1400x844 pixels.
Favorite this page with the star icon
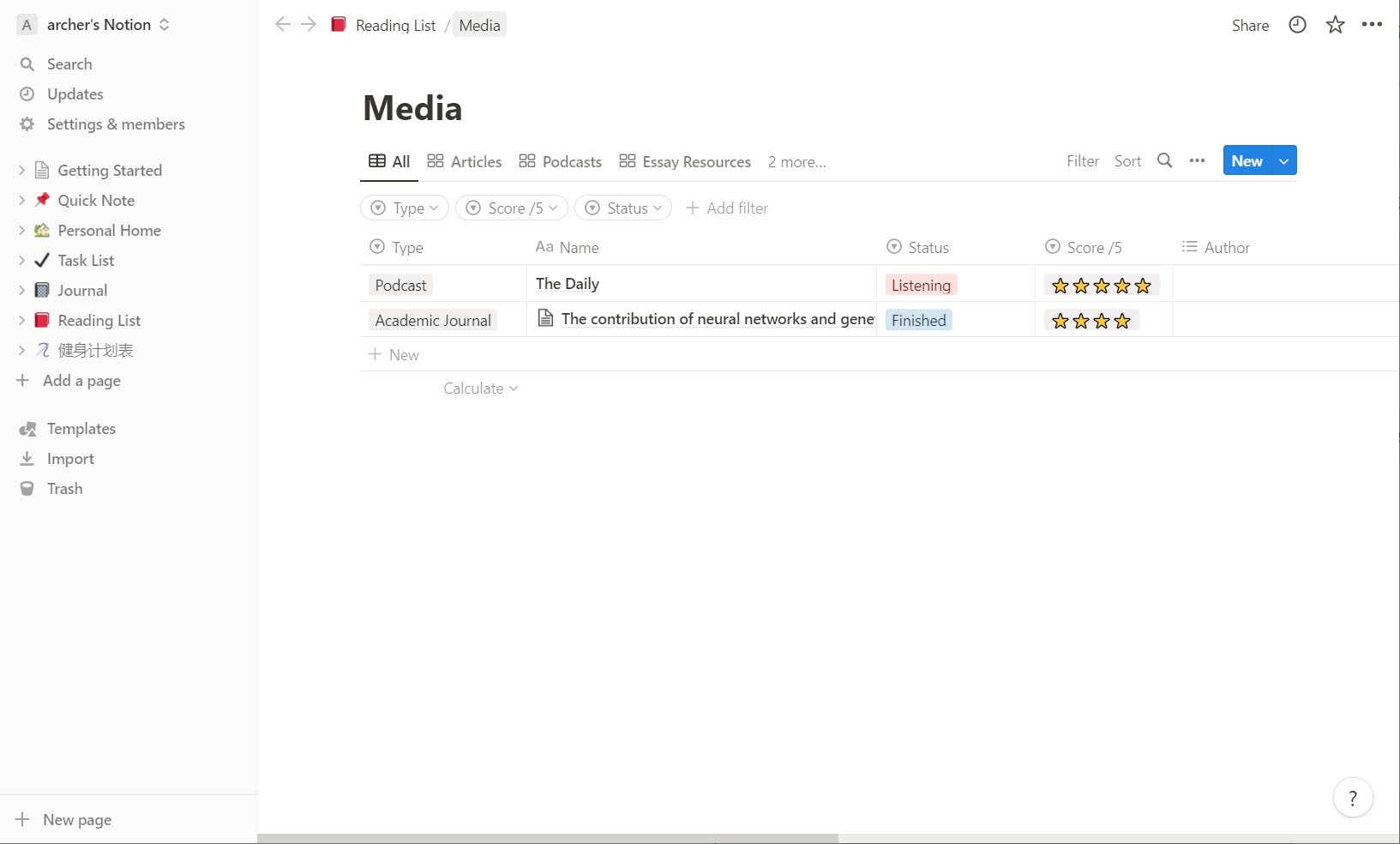1335,25
